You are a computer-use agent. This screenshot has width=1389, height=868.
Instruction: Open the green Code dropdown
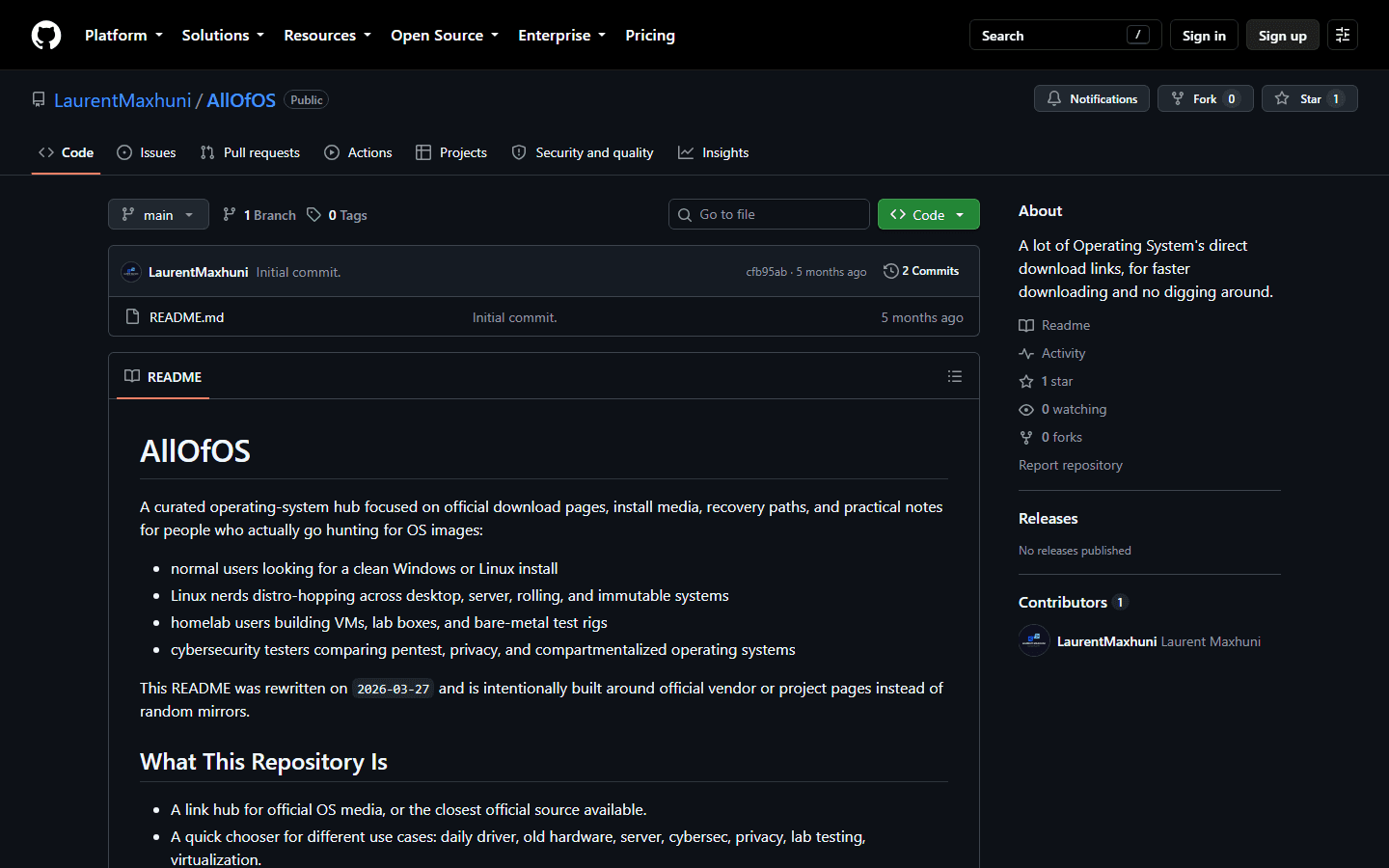pyautogui.click(x=929, y=214)
